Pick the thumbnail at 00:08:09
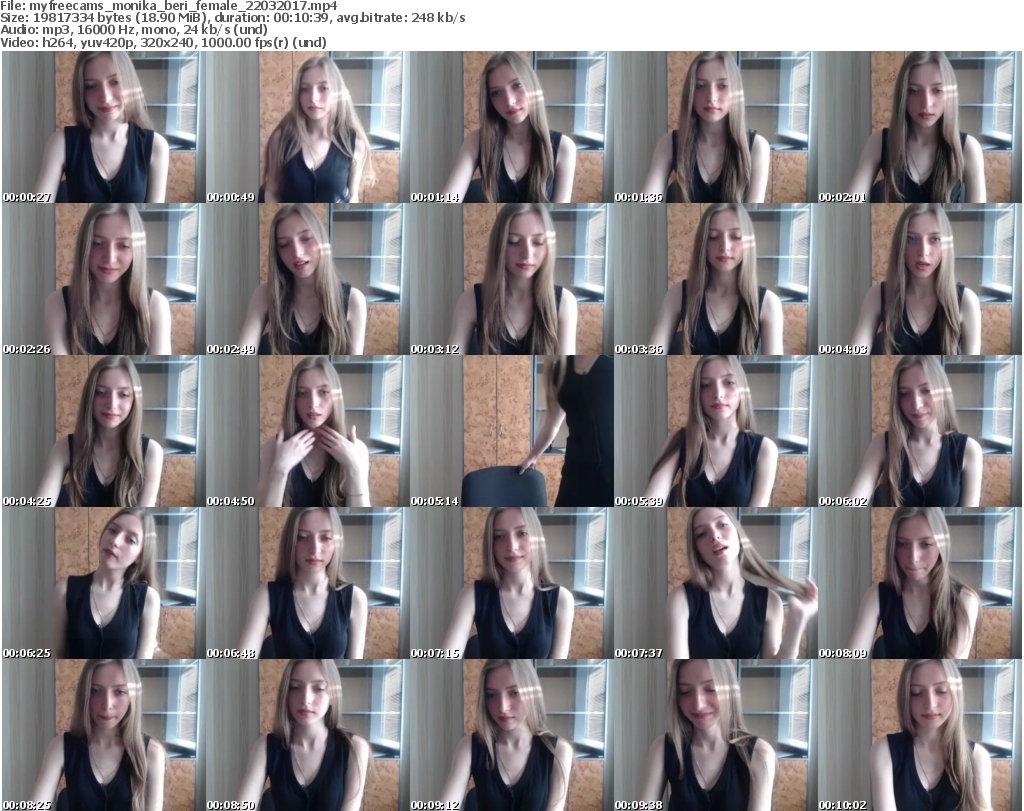 point(919,583)
